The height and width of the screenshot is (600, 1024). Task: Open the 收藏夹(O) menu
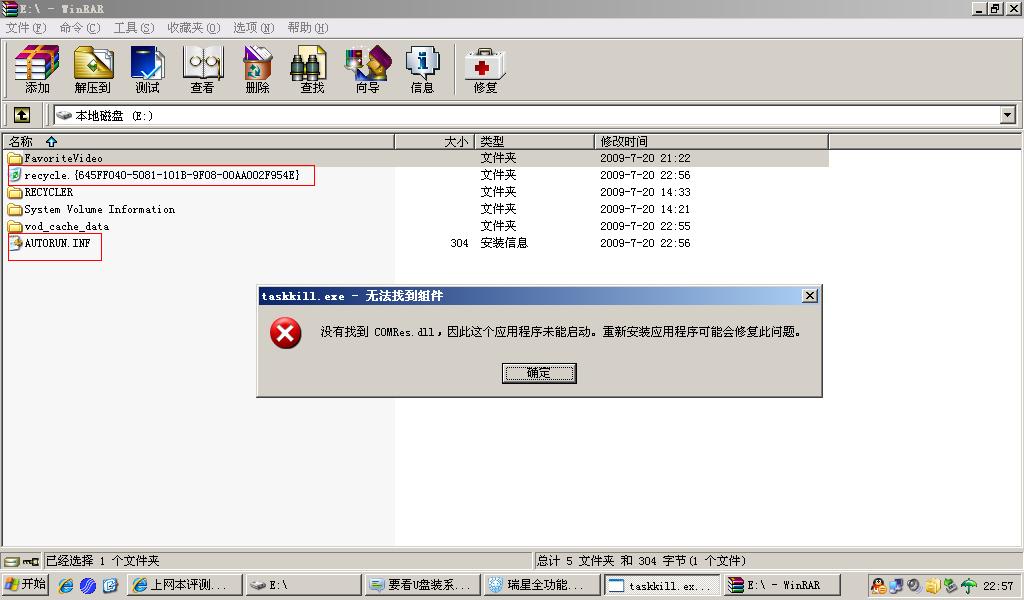click(194, 27)
